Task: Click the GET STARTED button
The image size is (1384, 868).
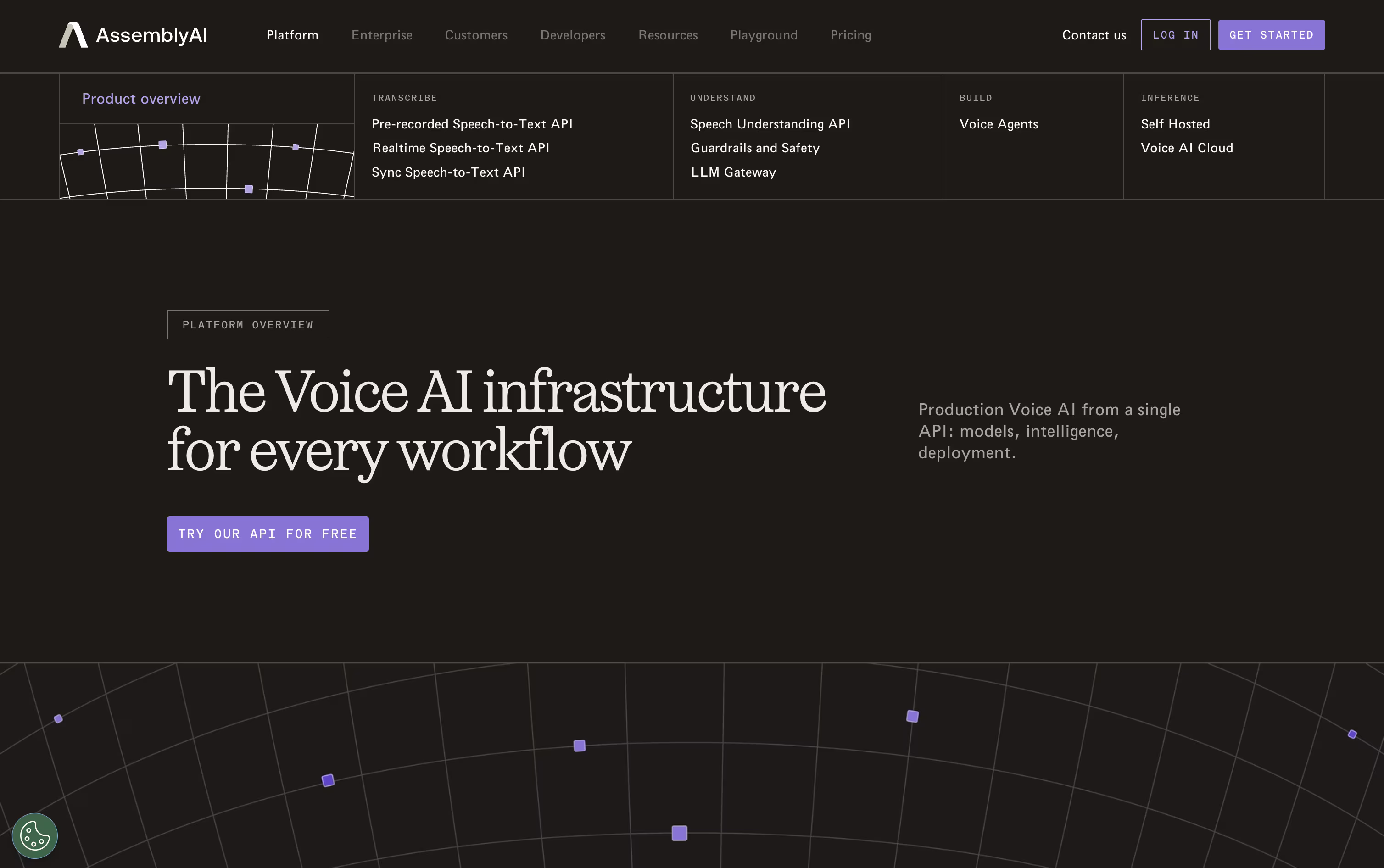Action: tap(1272, 35)
